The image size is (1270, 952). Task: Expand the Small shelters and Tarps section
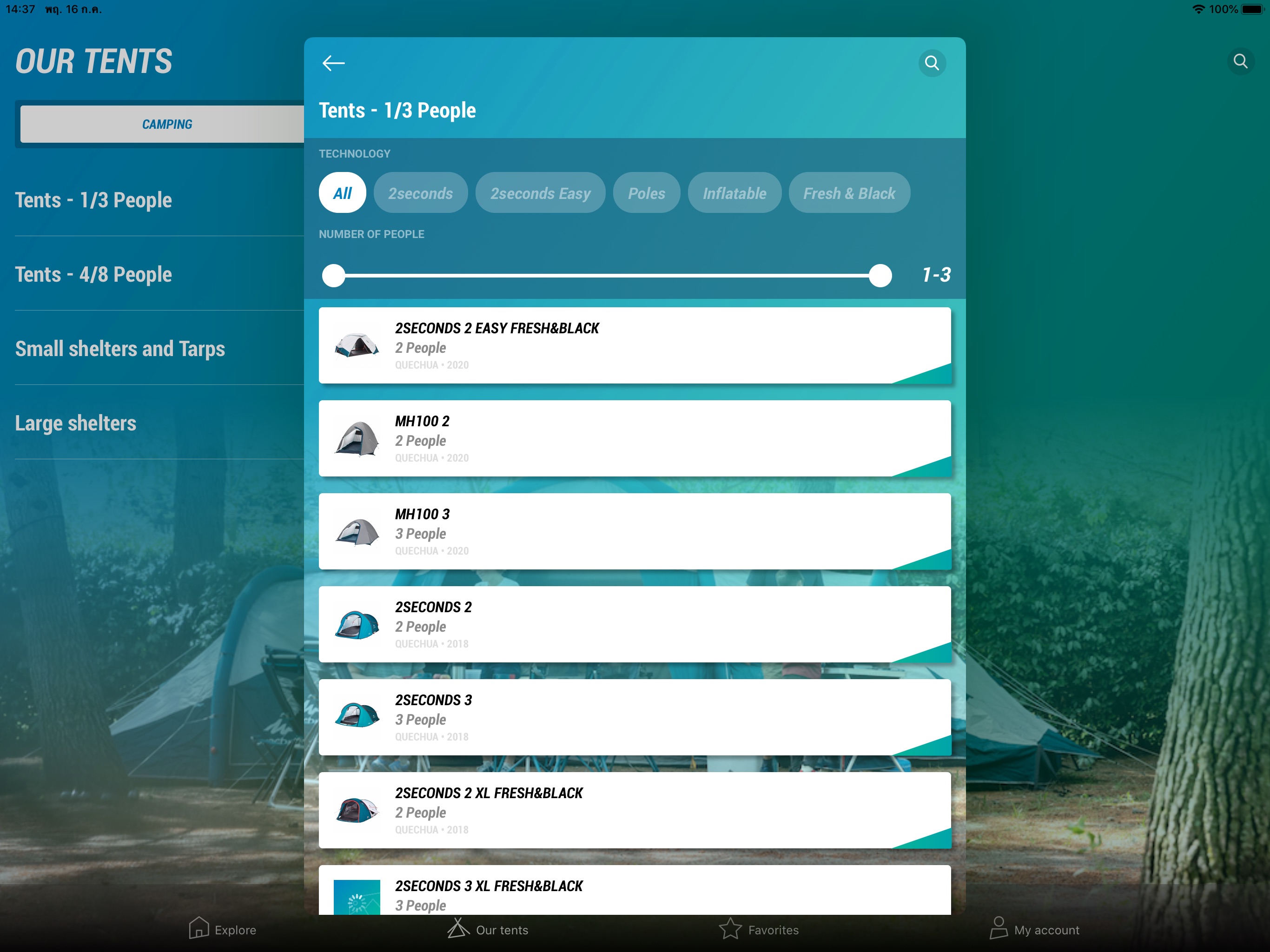[120, 348]
